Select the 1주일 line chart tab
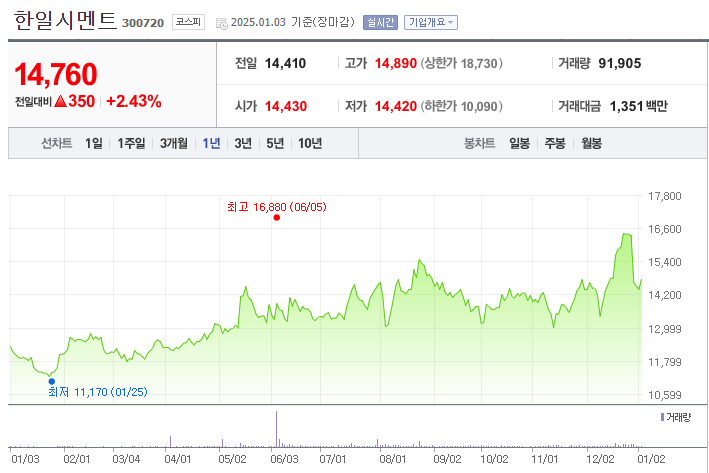Image resolution: width=709 pixels, height=473 pixels. [x=131, y=143]
